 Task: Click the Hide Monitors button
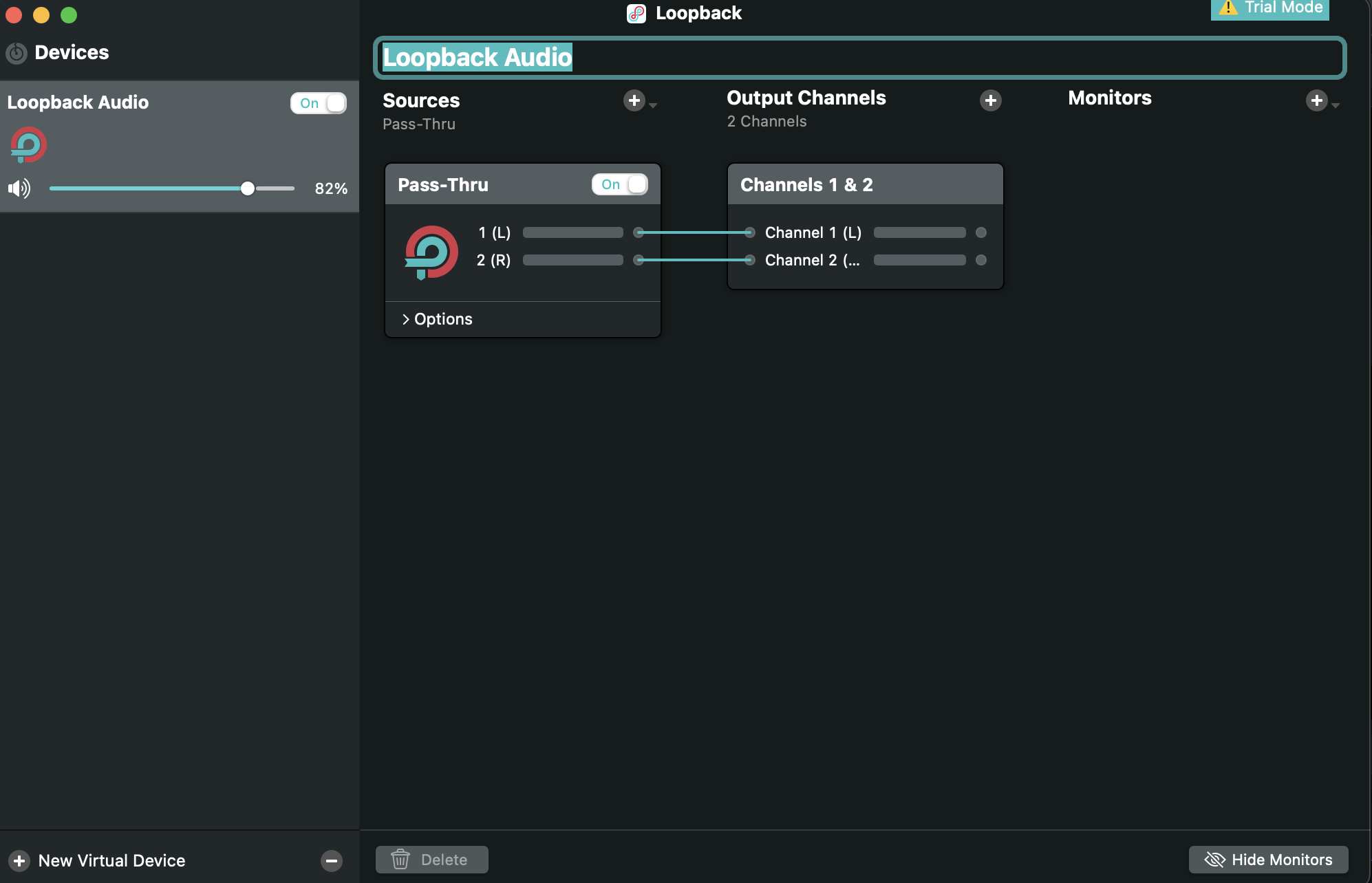click(1268, 860)
